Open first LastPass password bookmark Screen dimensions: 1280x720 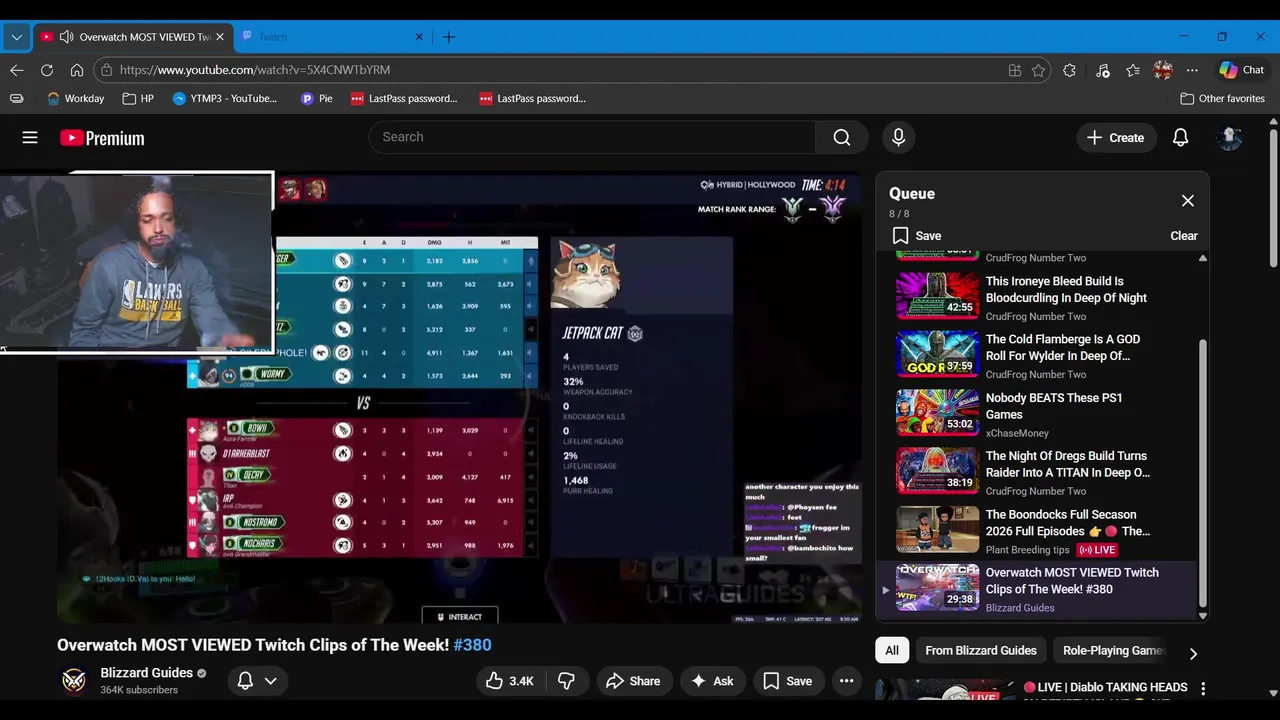[404, 99]
